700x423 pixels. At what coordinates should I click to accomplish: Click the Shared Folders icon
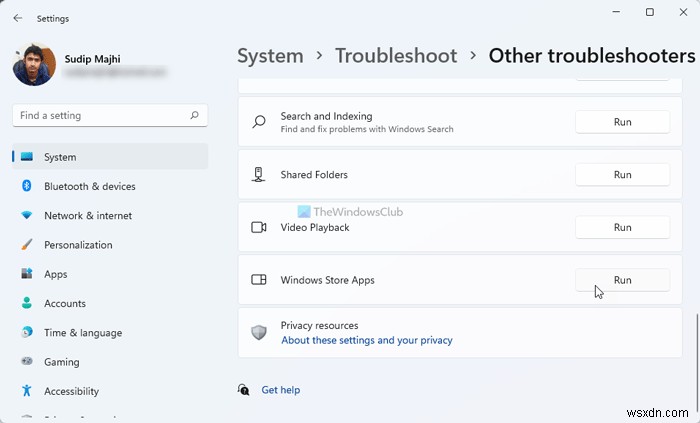[x=258, y=174]
